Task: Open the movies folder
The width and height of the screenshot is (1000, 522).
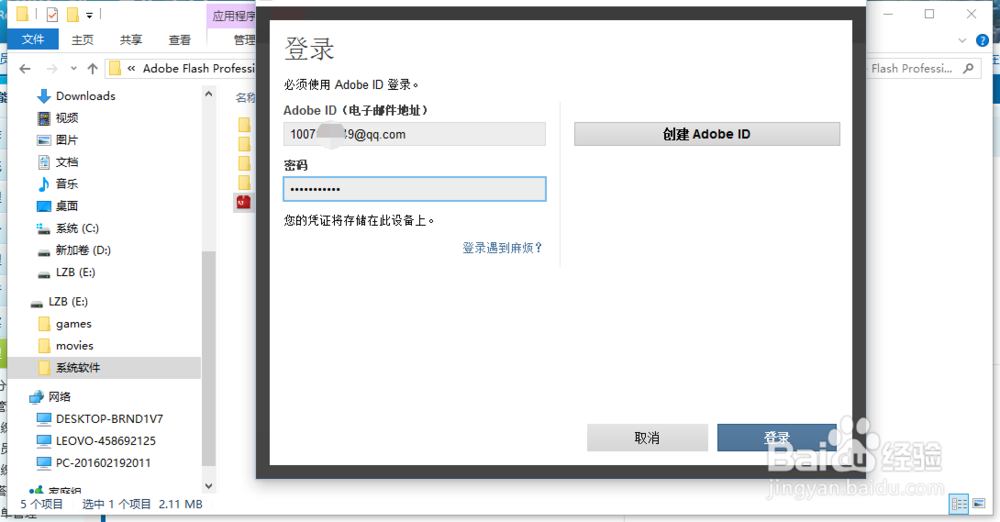Action: click(75, 346)
